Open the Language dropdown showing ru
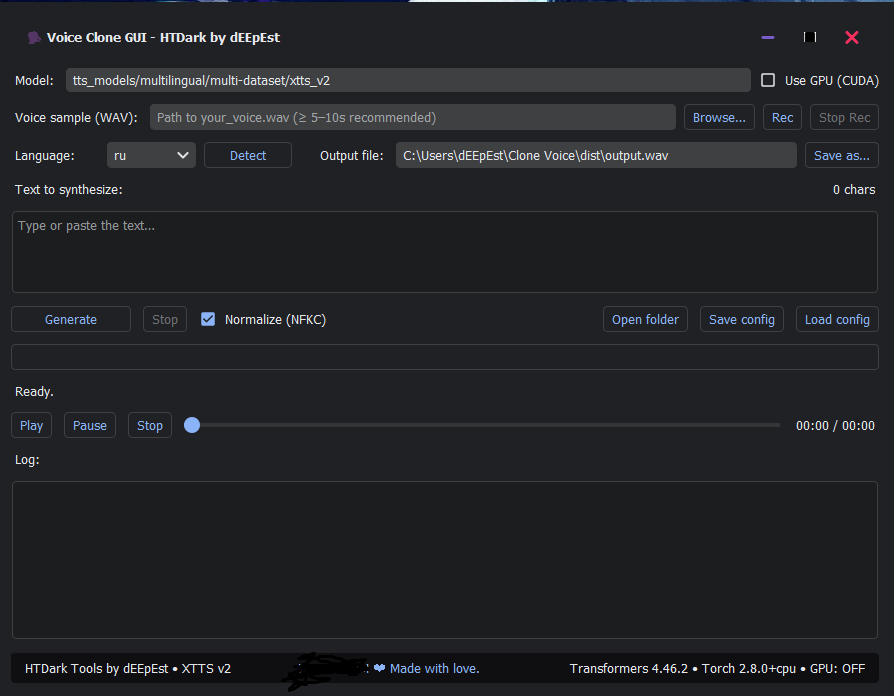 (x=151, y=155)
